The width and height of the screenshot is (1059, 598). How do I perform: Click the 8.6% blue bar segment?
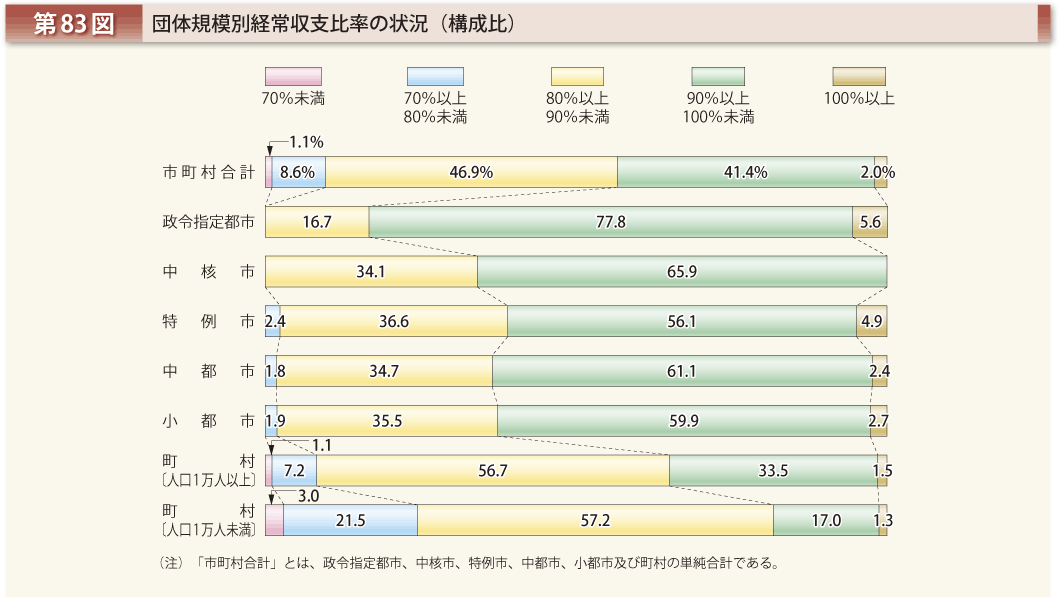299,172
